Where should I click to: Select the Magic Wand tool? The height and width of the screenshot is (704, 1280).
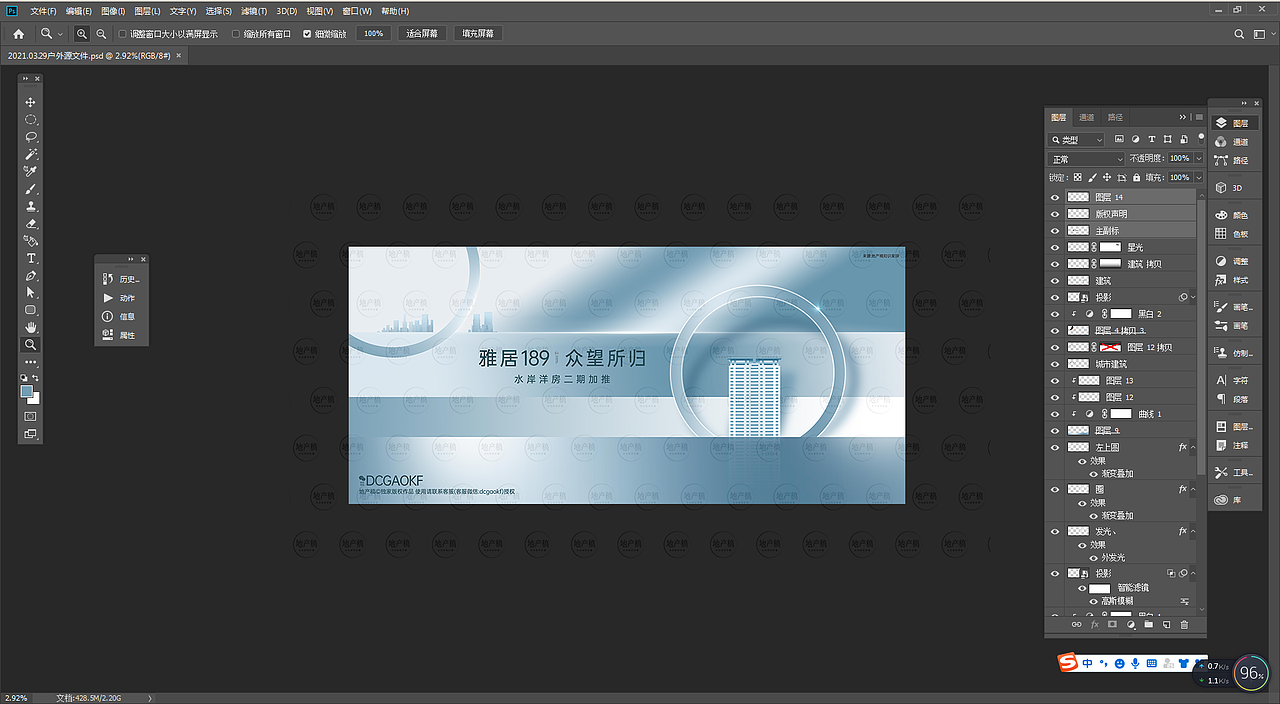tap(31, 154)
